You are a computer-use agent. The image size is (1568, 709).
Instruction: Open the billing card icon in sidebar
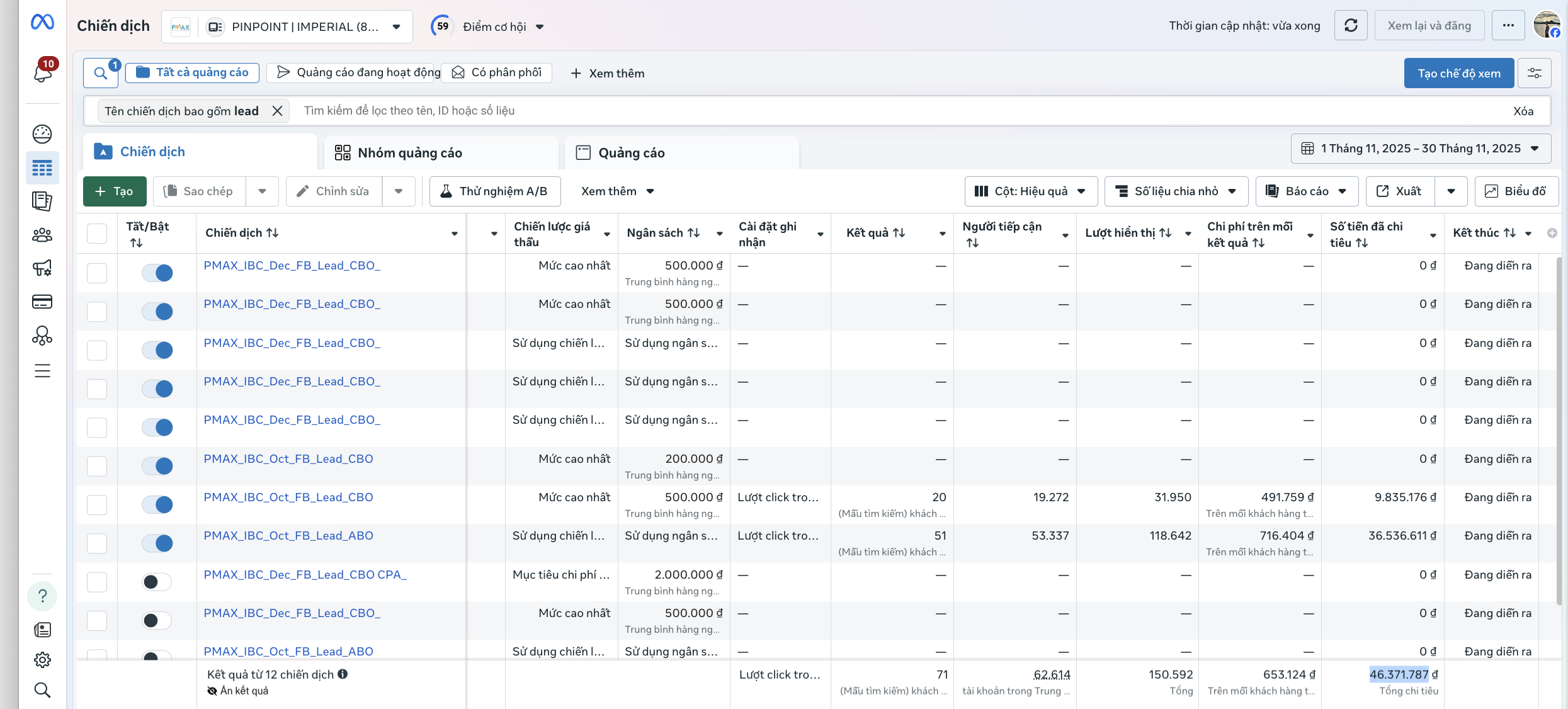coord(42,302)
